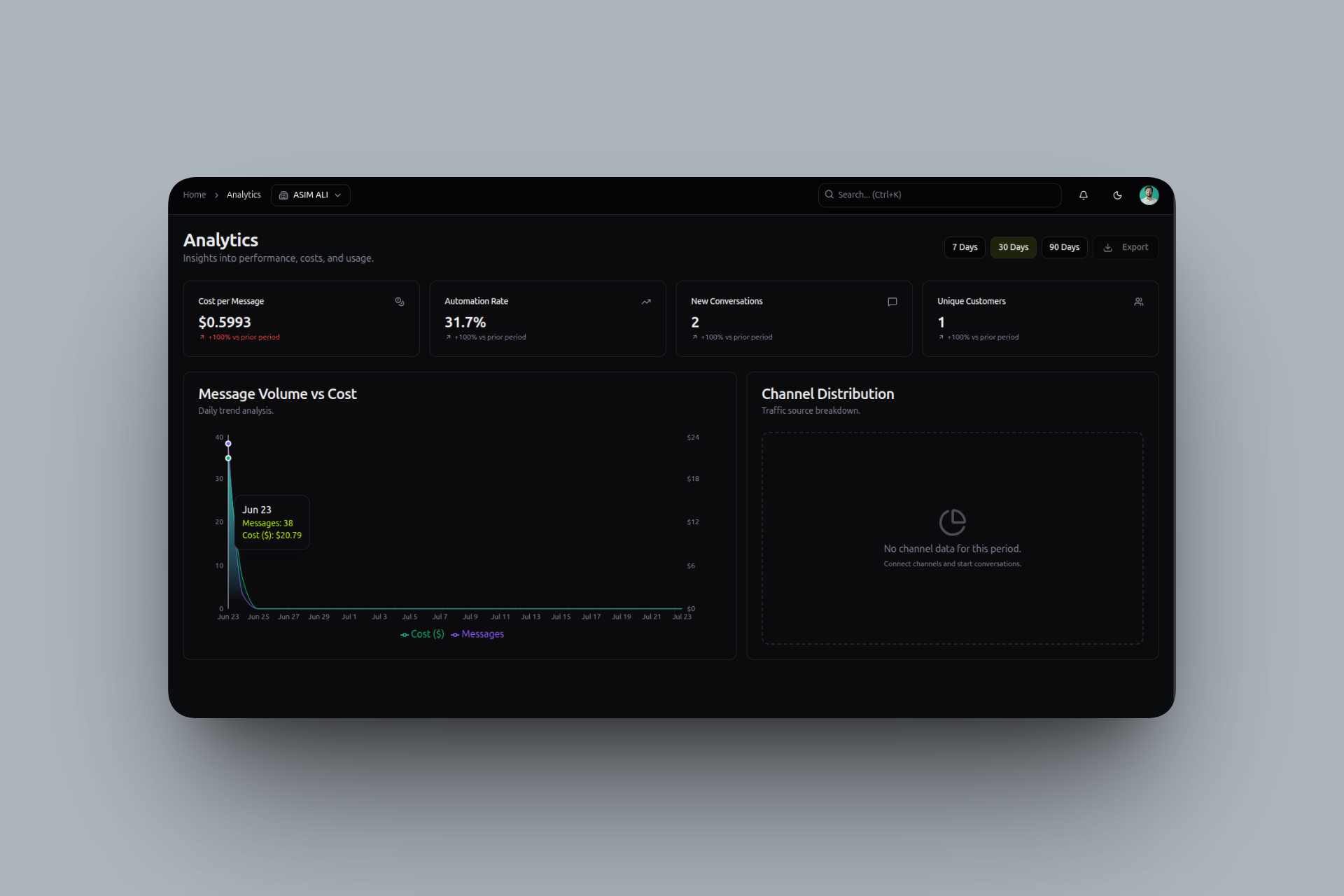This screenshot has width=1344, height=896.
Task: Click 'No channel data for this period.' text
Action: 952,549
